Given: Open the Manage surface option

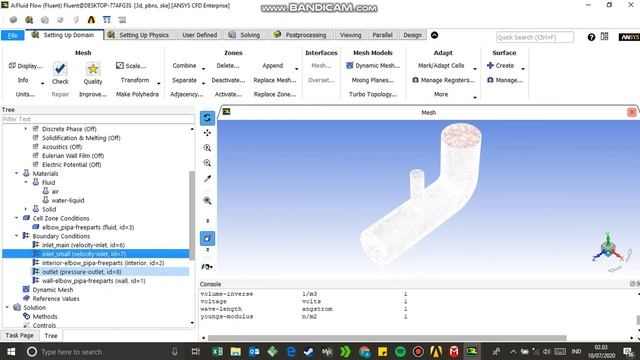Looking at the screenshot, I should [x=504, y=80].
